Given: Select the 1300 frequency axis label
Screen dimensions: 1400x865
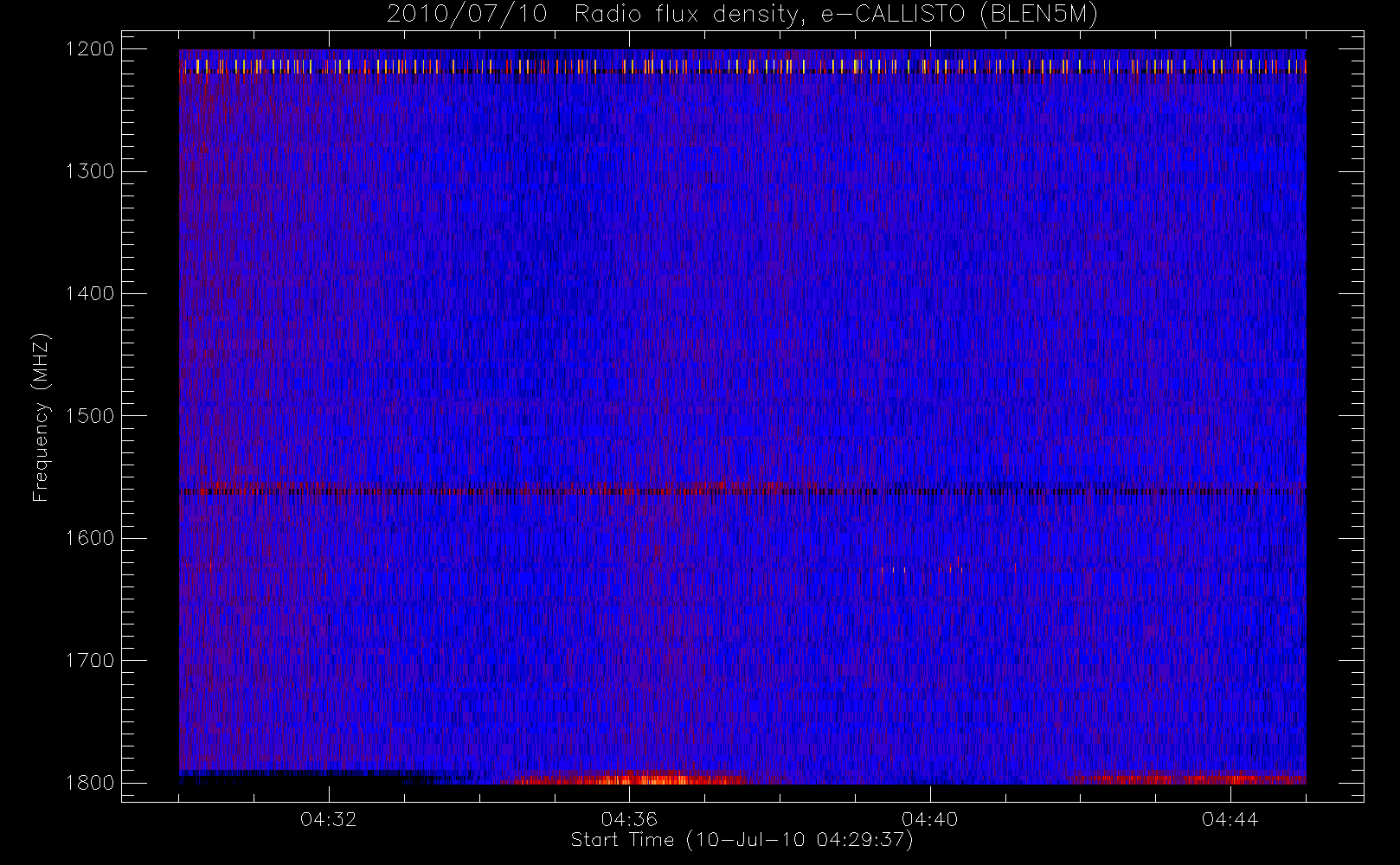Looking at the screenshot, I should pyautogui.click(x=90, y=170).
